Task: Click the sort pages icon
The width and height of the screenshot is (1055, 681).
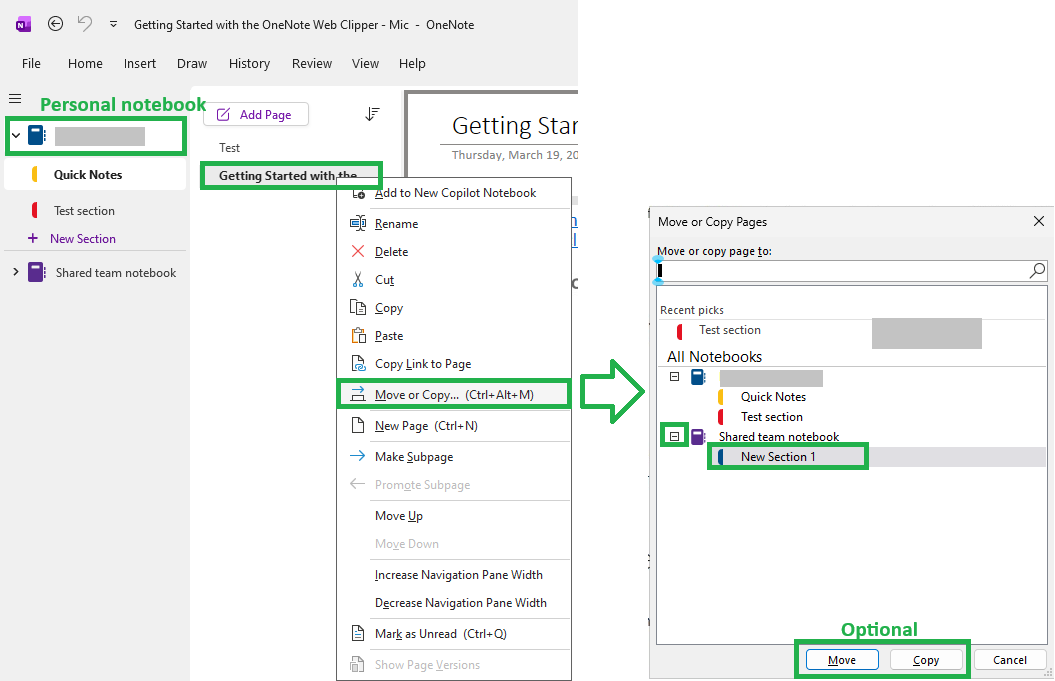Action: point(372,114)
